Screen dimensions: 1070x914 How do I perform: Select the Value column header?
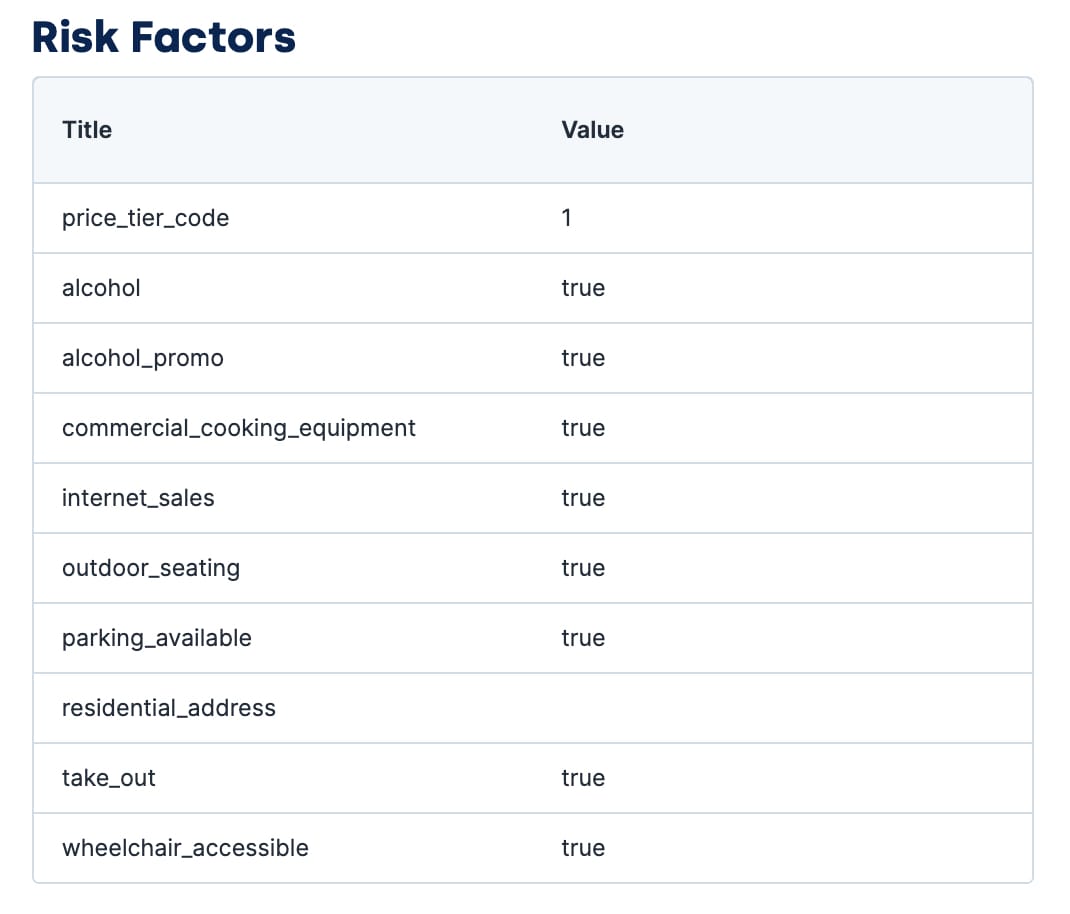pyautogui.click(x=592, y=130)
